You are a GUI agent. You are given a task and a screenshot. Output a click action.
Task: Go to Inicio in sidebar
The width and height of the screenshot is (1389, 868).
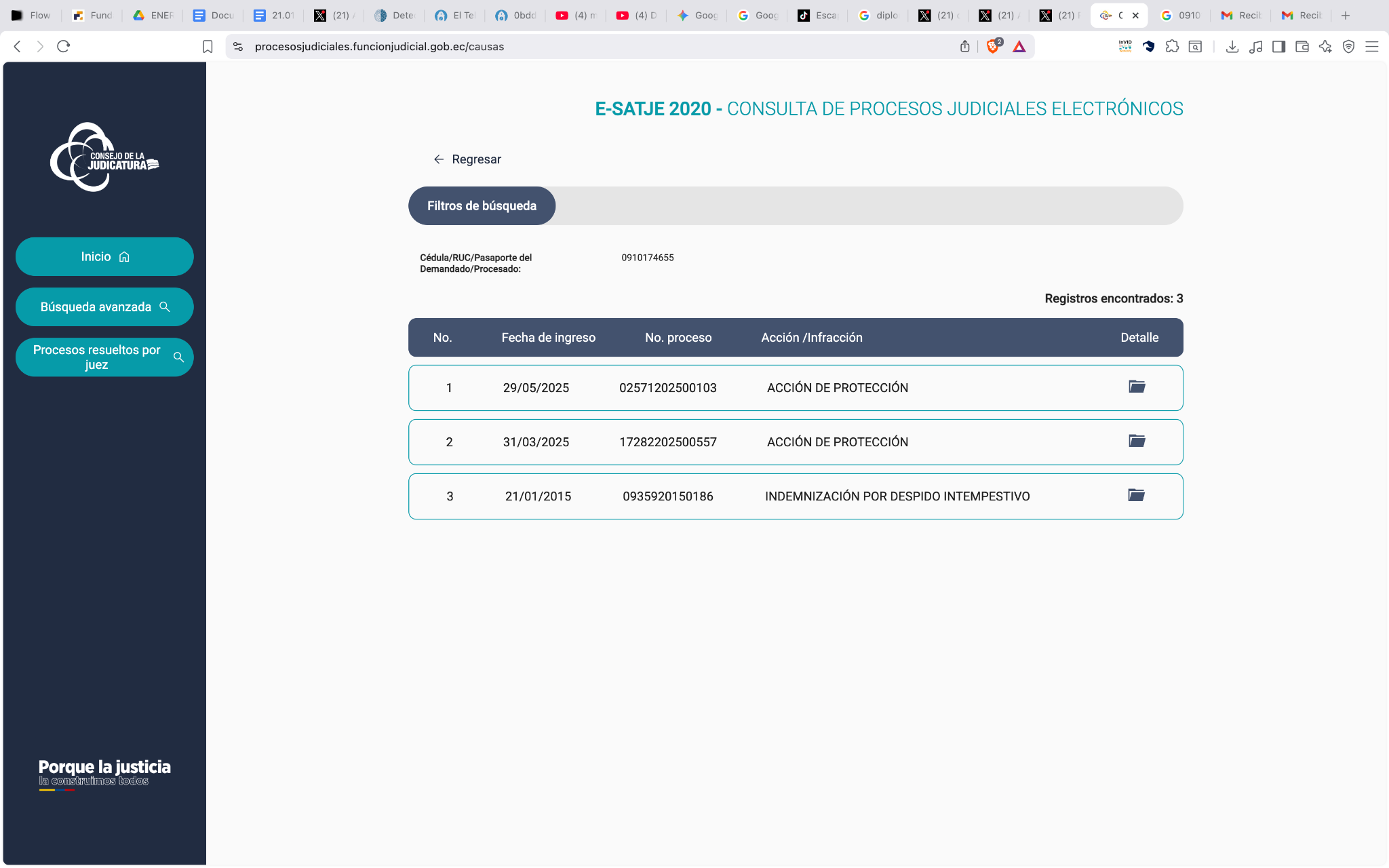point(104,256)
